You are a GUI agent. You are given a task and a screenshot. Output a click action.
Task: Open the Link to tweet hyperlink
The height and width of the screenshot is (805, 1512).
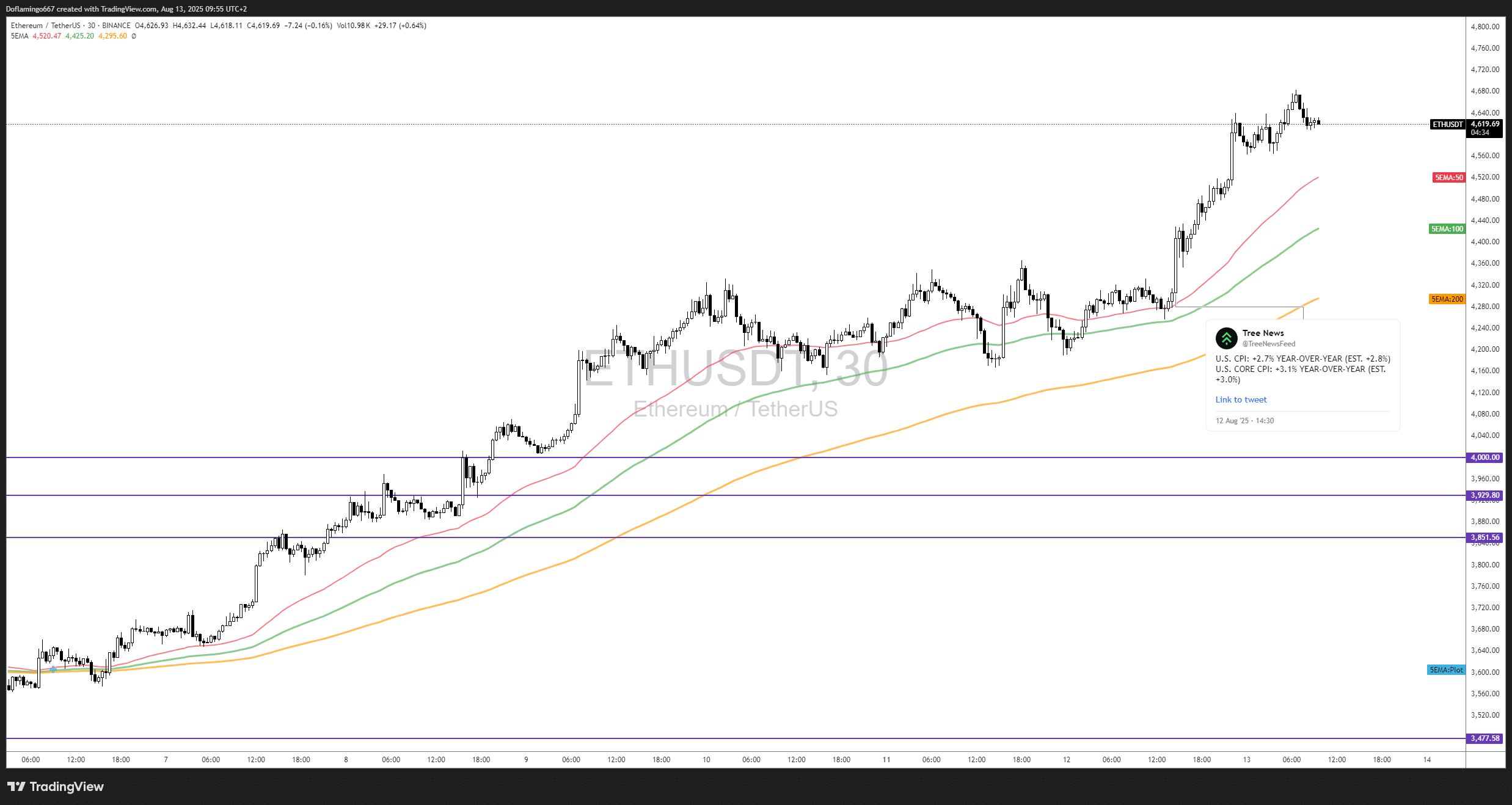coord(1241,399)
